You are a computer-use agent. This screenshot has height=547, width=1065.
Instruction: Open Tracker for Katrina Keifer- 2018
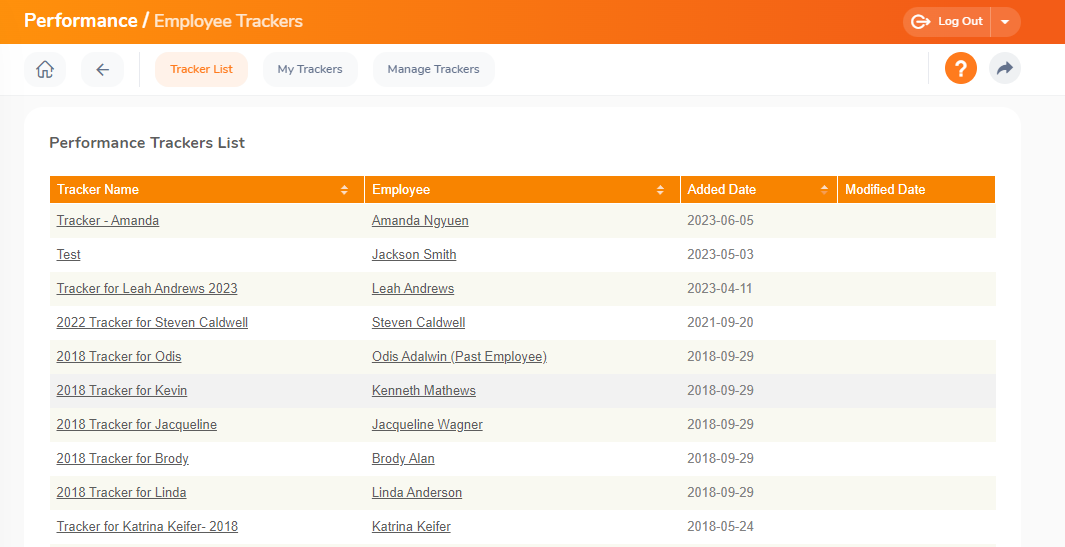147,526
